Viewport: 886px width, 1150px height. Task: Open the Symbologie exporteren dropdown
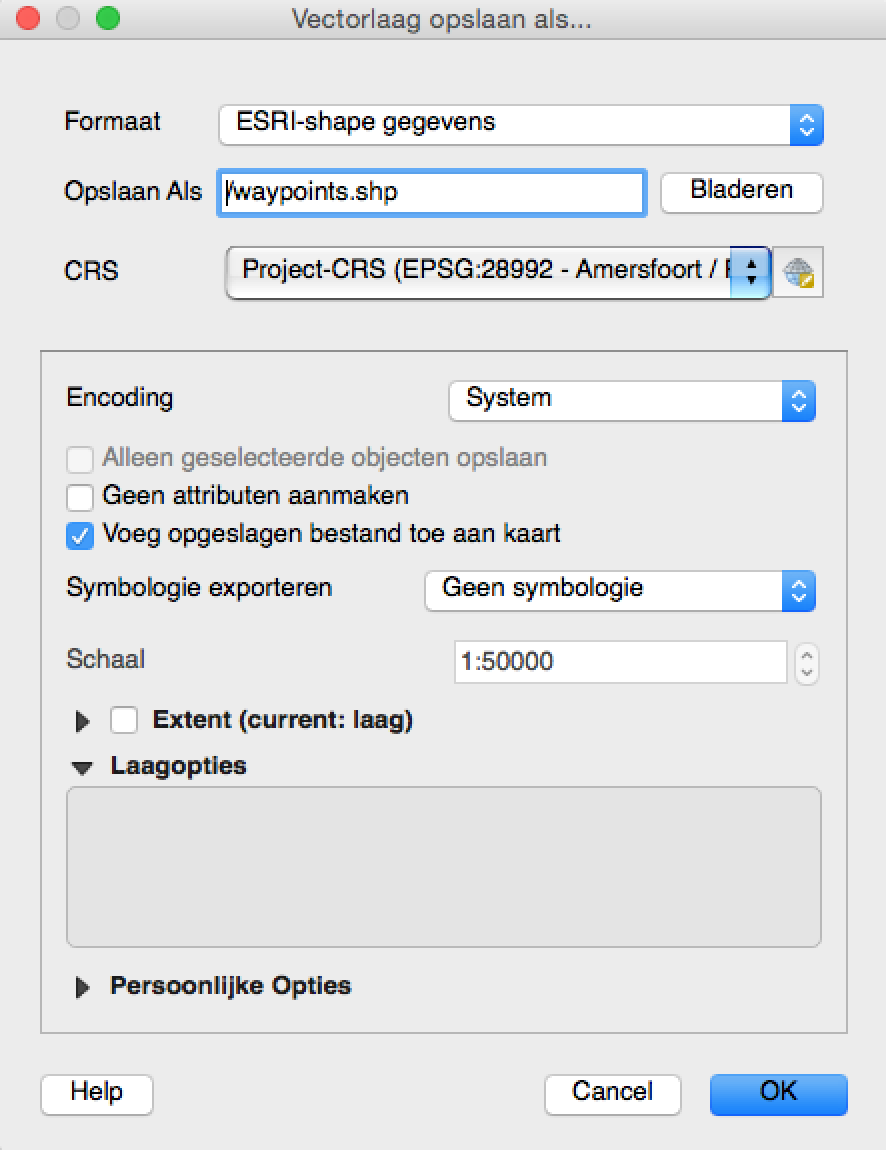(x=619, y=589)
